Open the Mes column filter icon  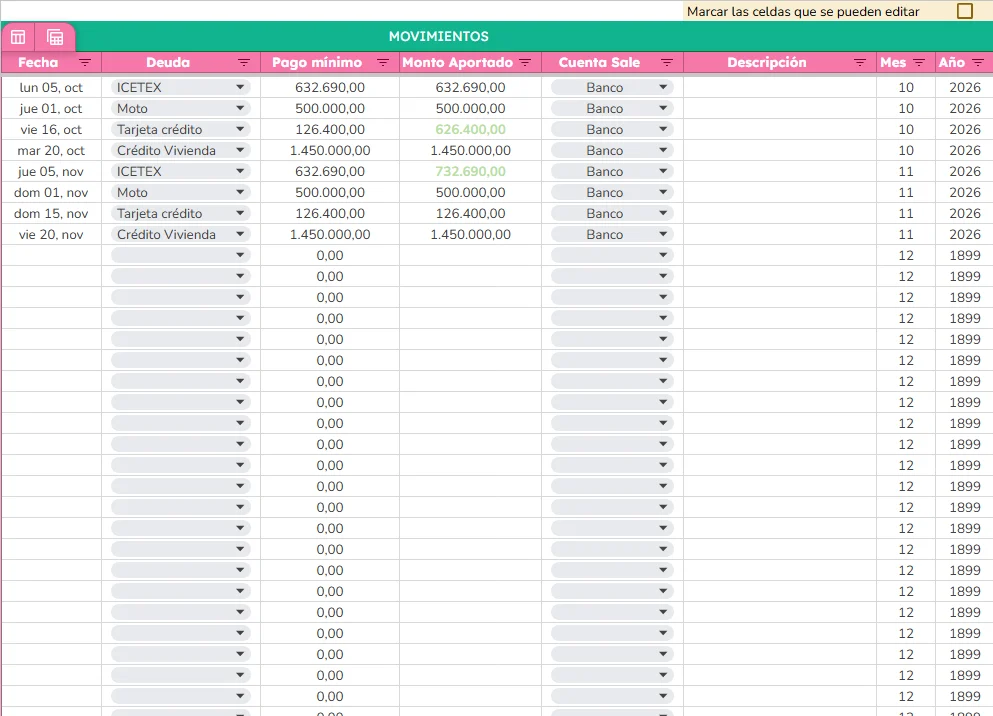click(x=919, y=63)
